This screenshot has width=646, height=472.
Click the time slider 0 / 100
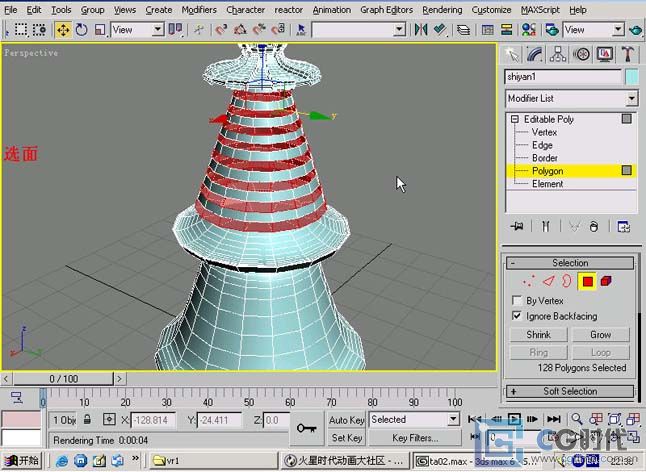(x=63, y=379)
